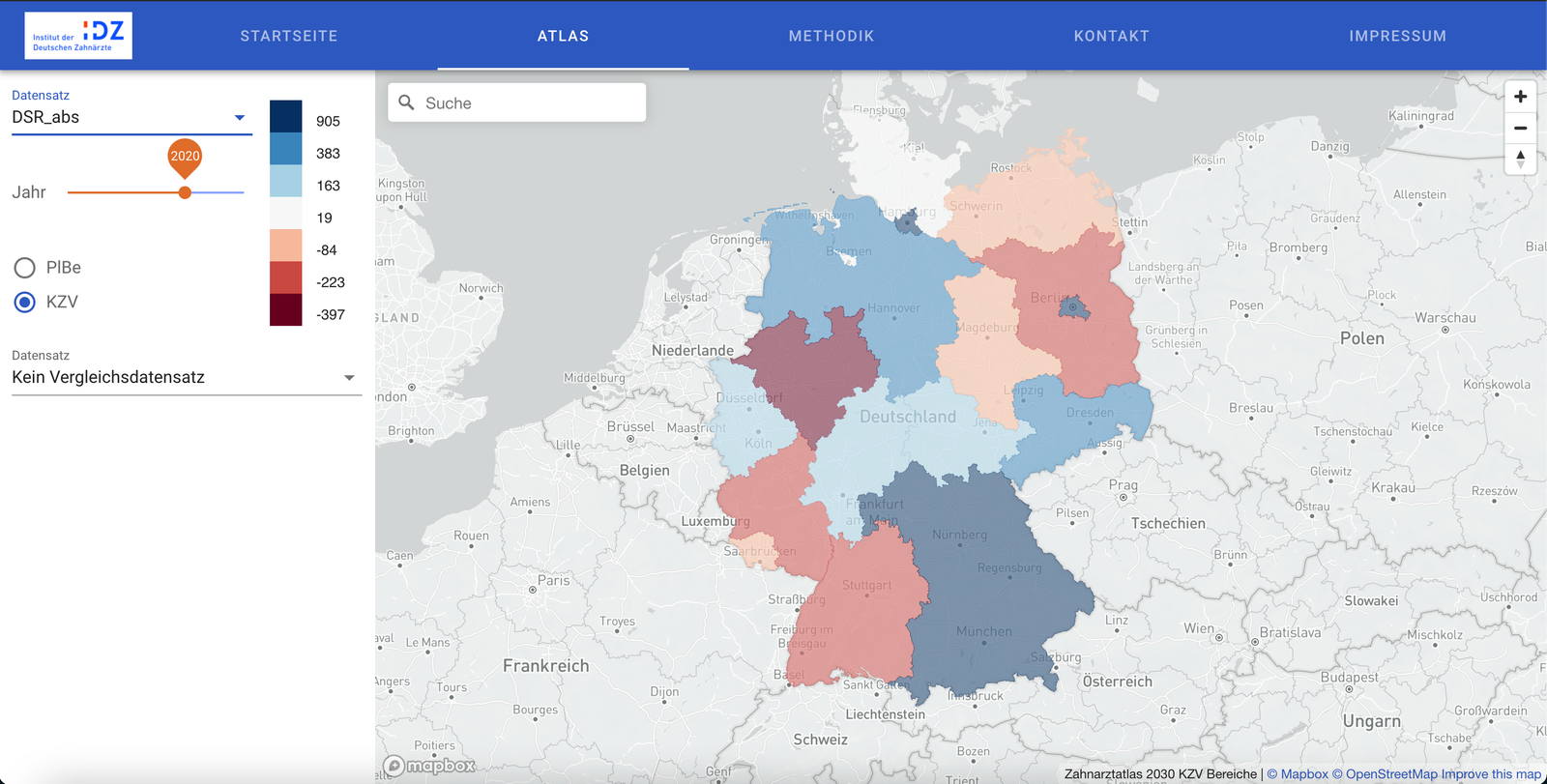The height and width of the screenshot is (784, 1547).
Task: Open the OpenStreetMap attribution link
Action: coord(1385,774)
